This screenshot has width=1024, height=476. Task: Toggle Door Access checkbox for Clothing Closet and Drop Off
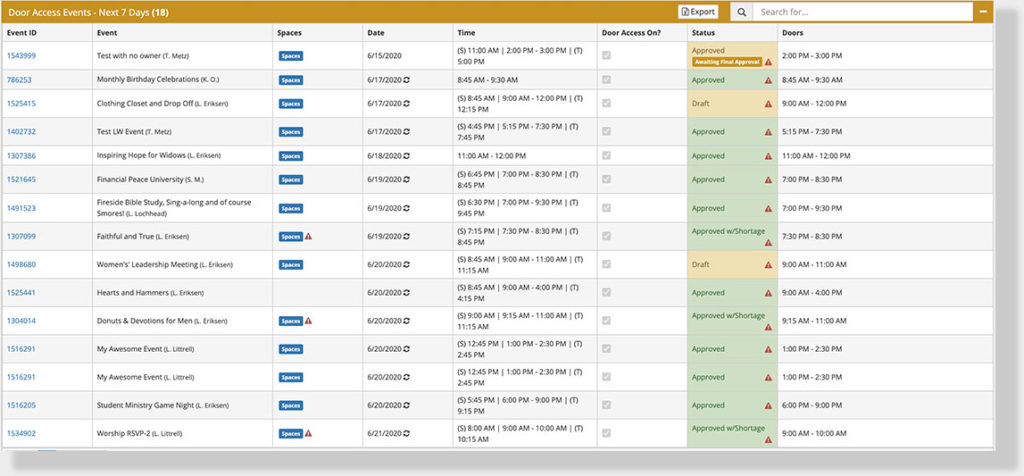click(607, 103)
